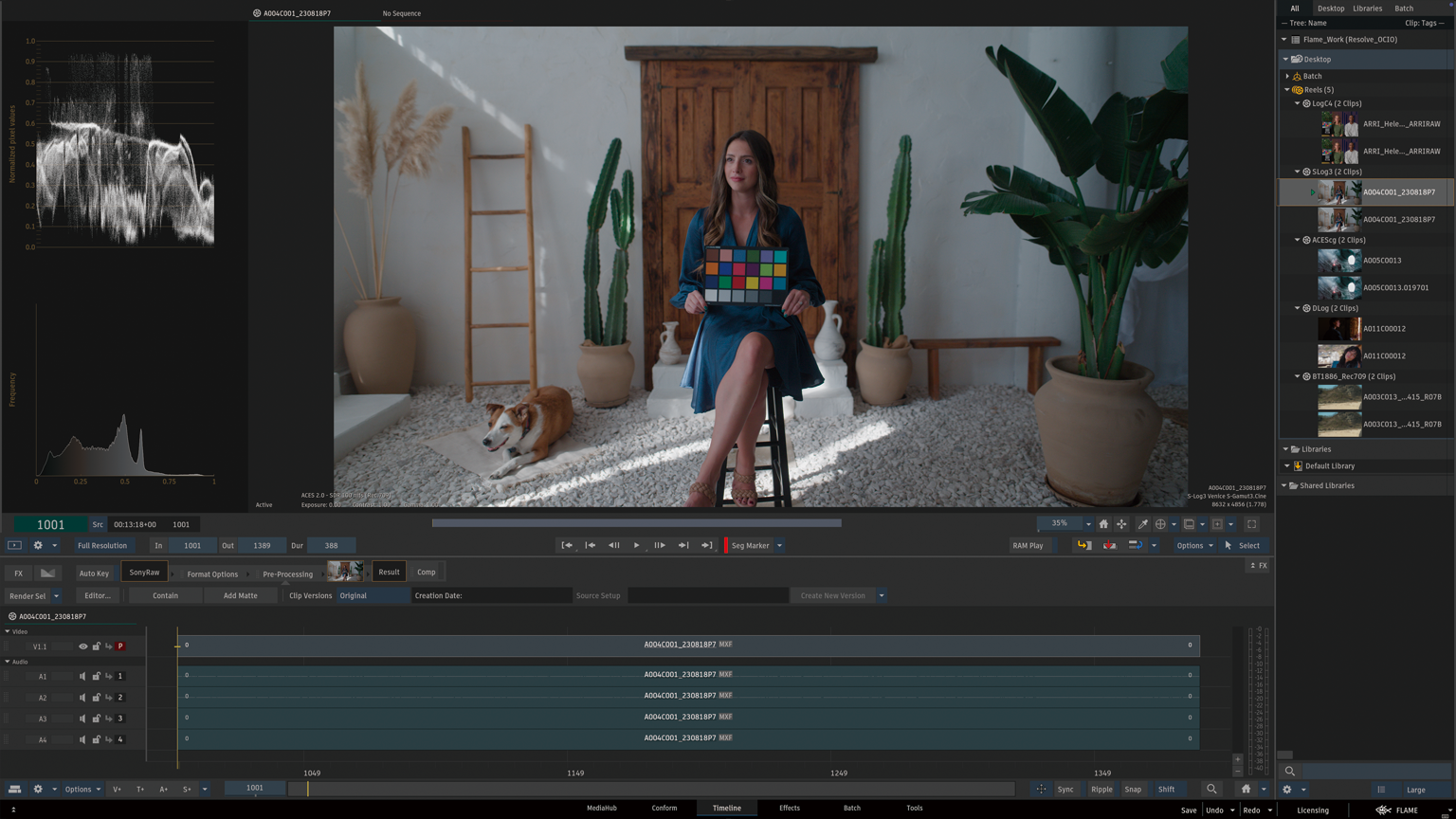This screenshot has height=819, width=1456.
Task: Toggle the Sync button
Action: coord(1065,789)
